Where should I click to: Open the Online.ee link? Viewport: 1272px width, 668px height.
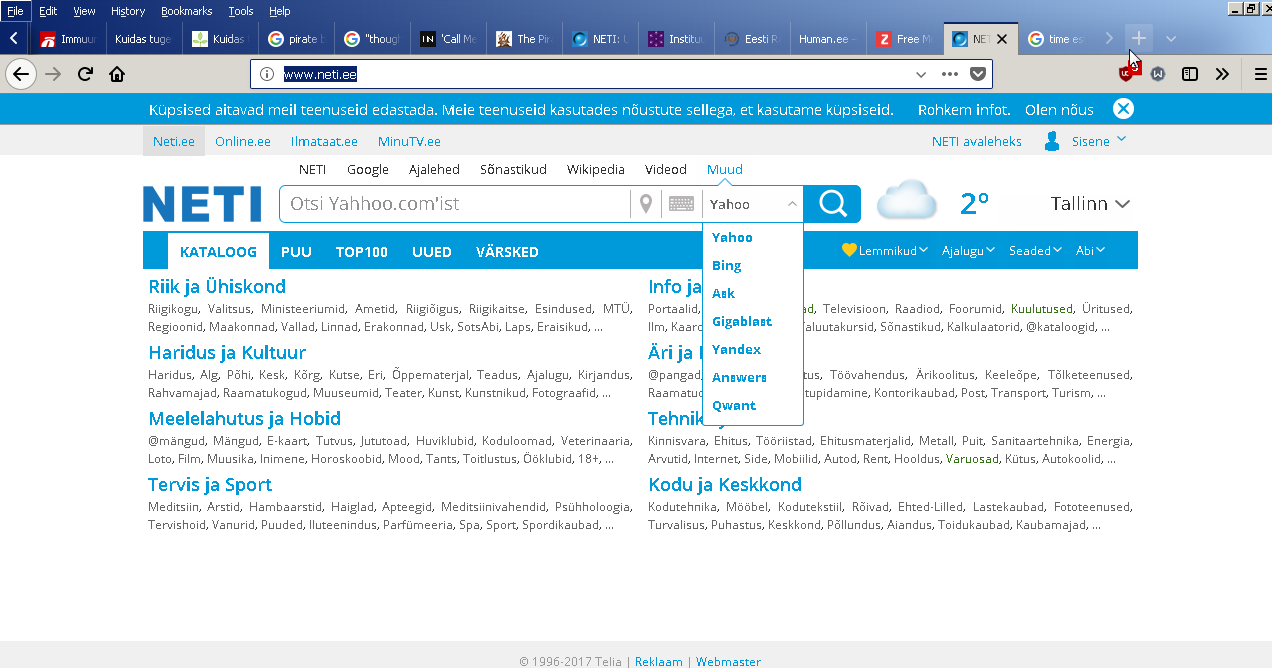tap(243, 141)
